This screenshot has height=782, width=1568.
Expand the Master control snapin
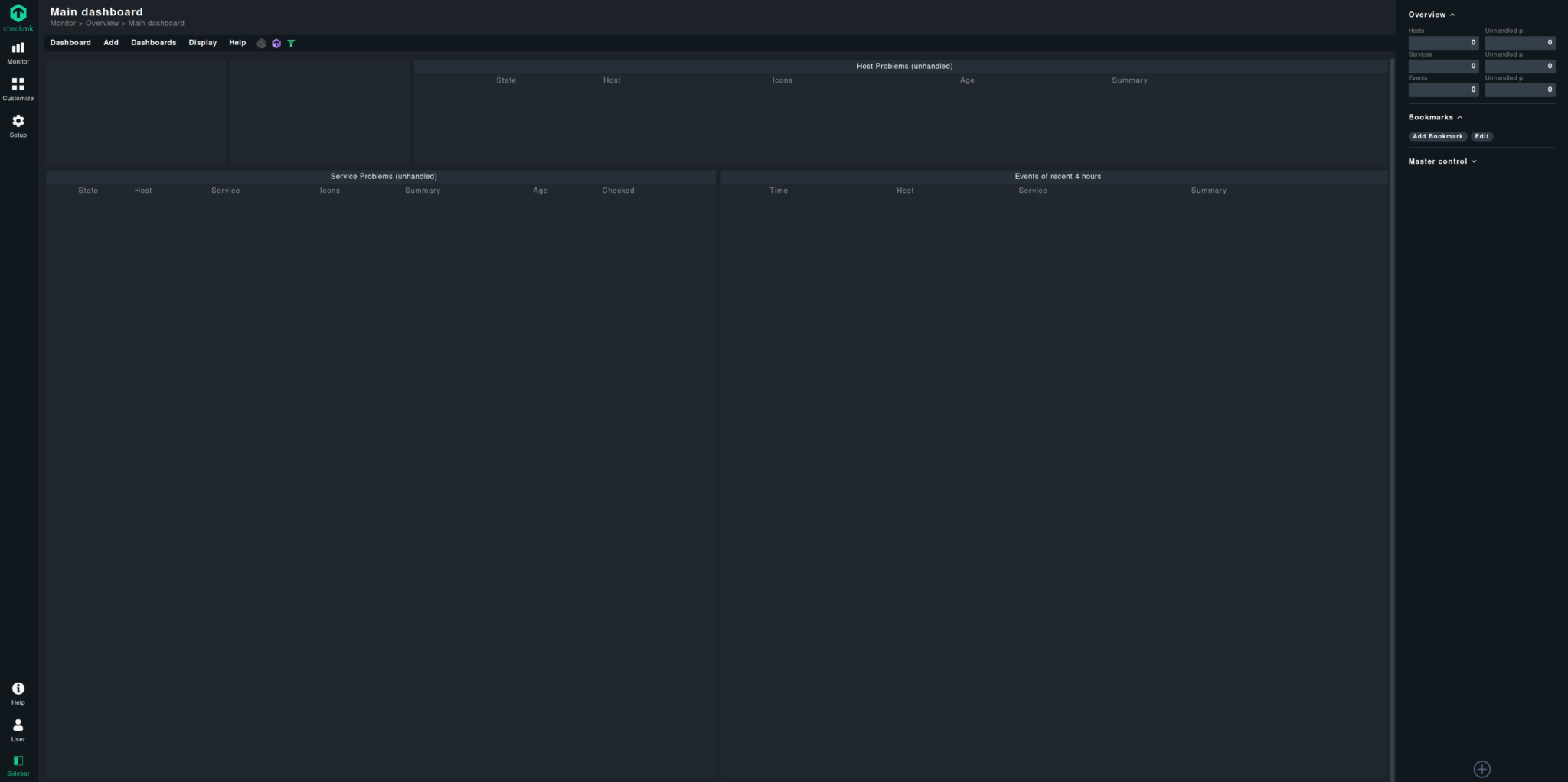tap(1442, 161)
